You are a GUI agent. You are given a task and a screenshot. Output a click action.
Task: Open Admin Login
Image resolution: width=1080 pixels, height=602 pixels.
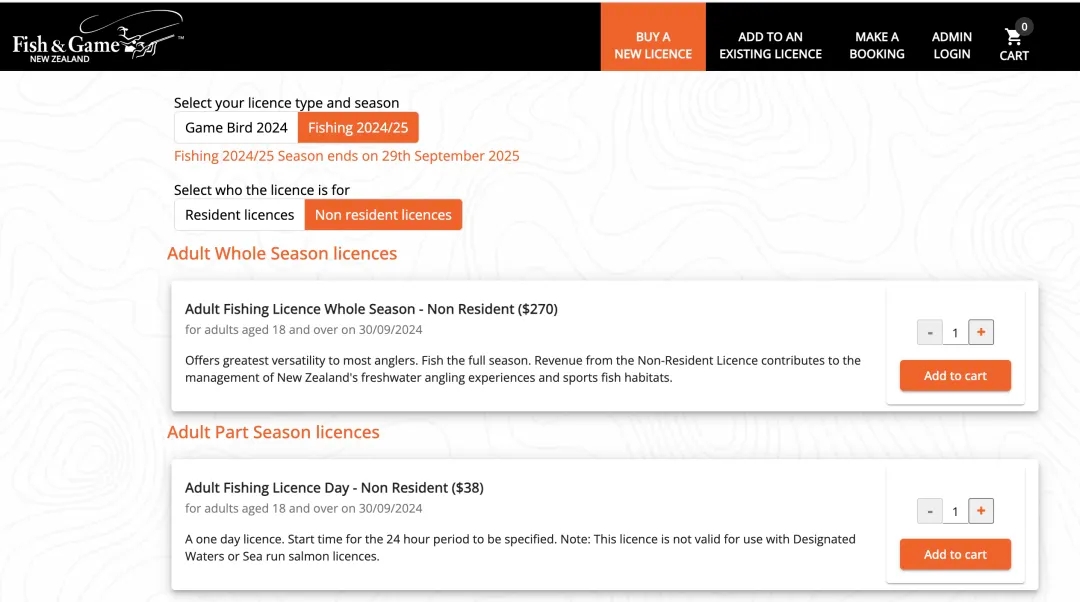951,45
